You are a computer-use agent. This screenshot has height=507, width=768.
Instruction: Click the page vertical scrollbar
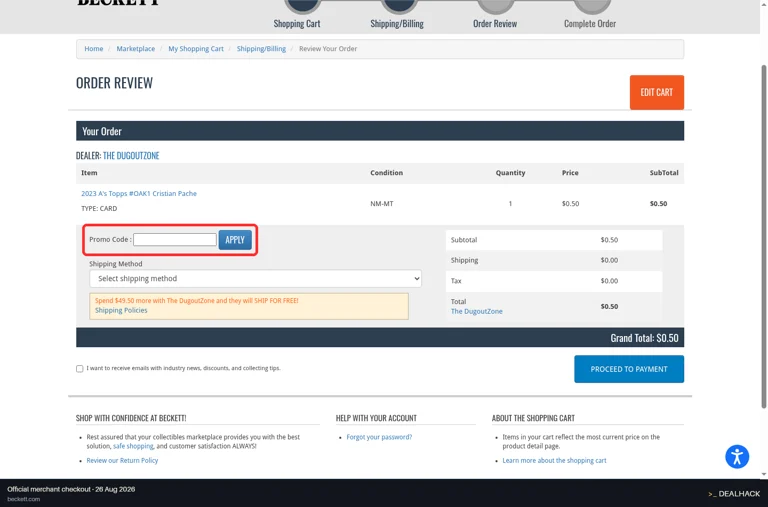764,236
